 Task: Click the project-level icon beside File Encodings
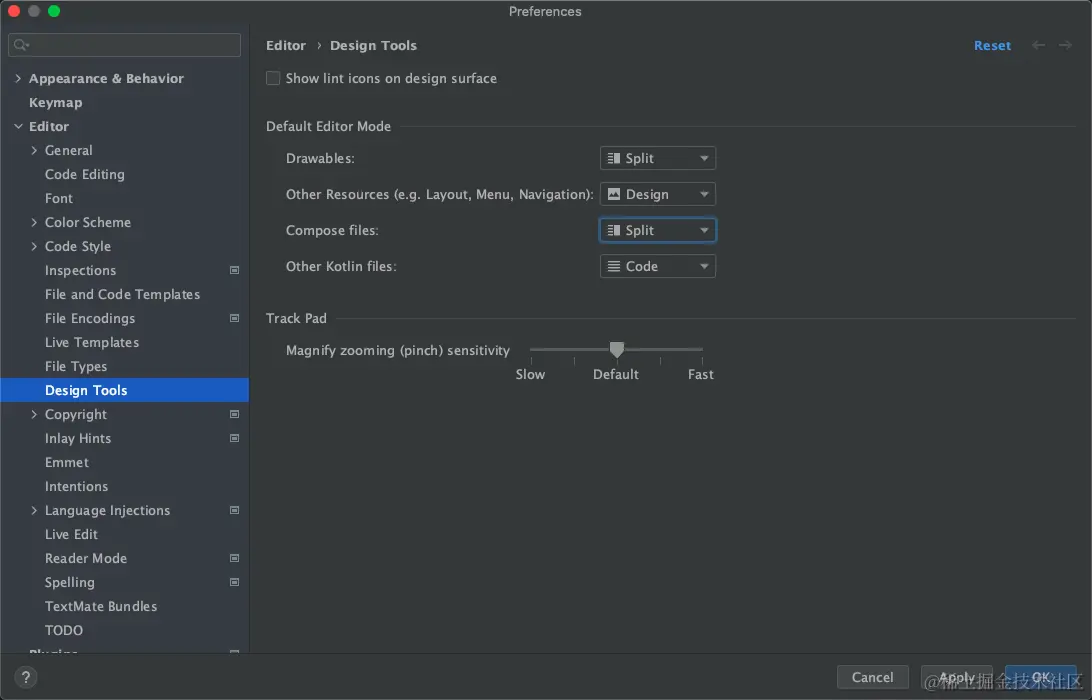(x=235, y=318)
